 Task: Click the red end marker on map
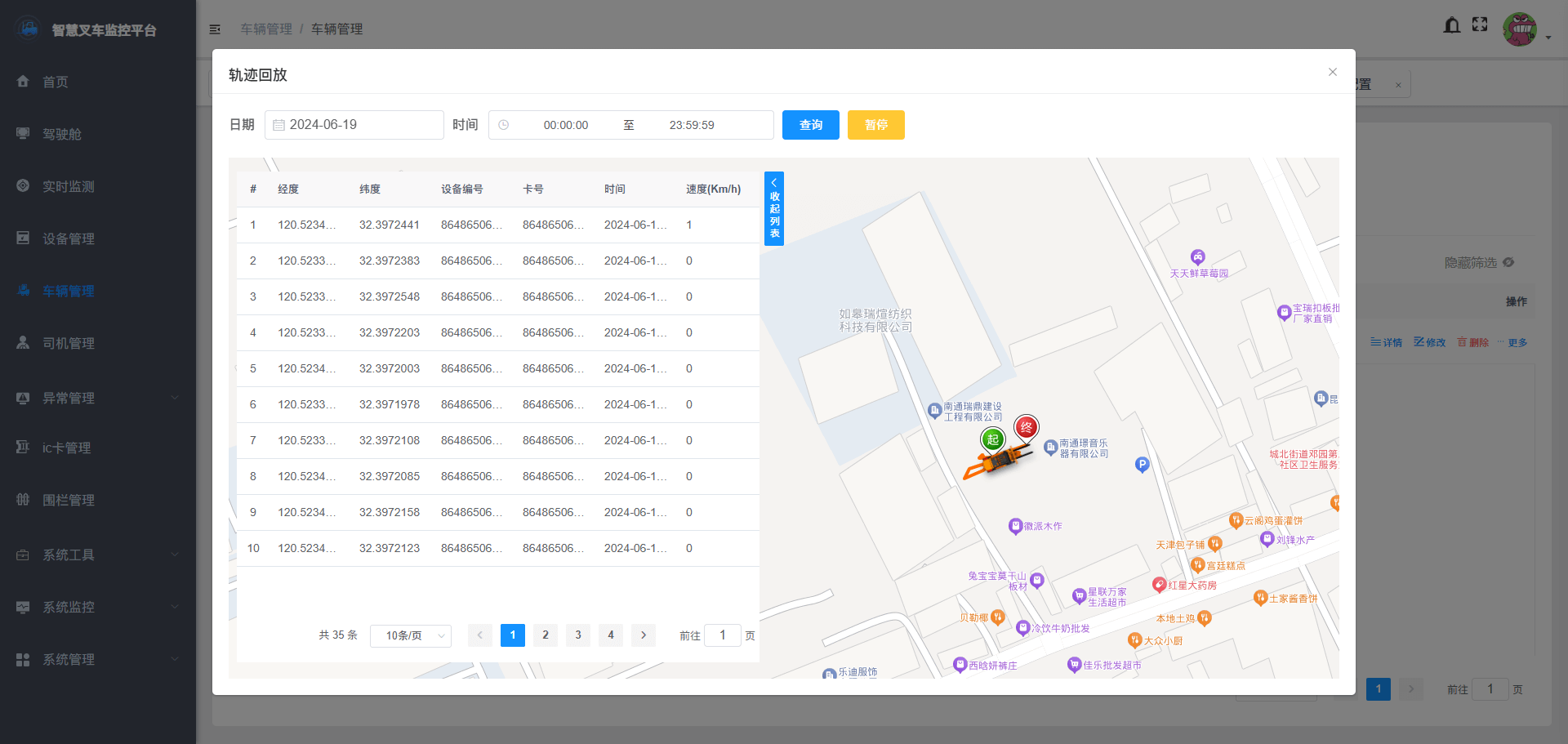pyautogui.click(x=1026, y=427)
